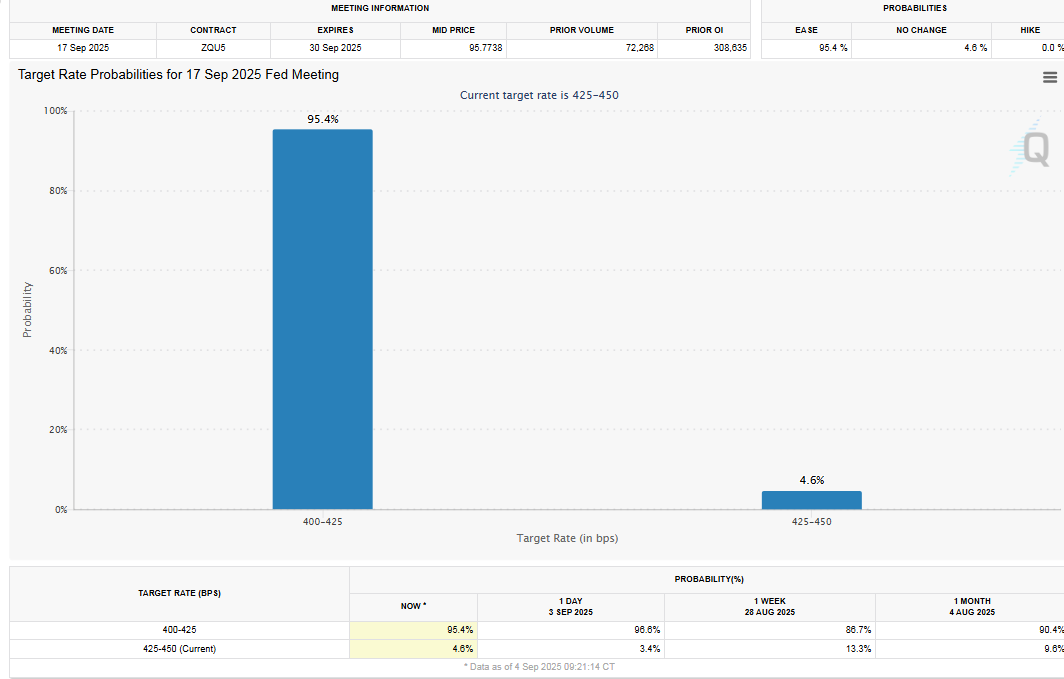The width and height of the screenshot is (1064, 679).
Task: Click the short 425-450 probability bar
Action: coord(811,500)
